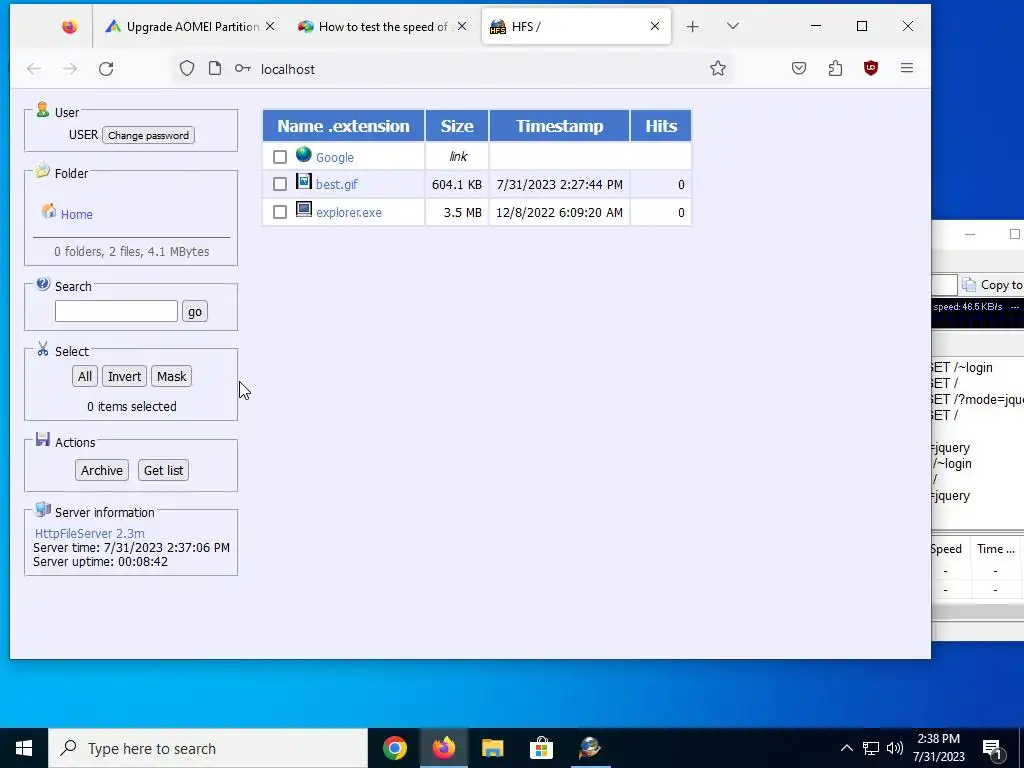
Task: Click the tracking protection shield icon
Action: tap(187, 69)
